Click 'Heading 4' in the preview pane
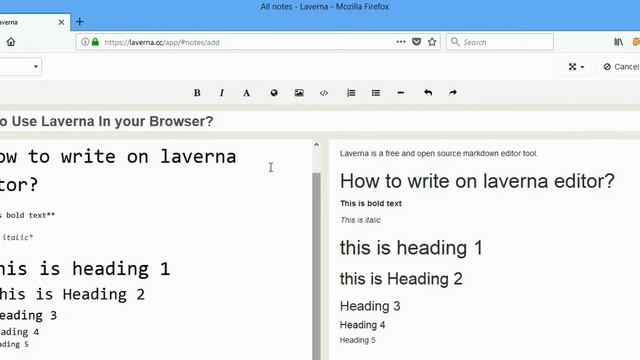The image size is (640, 360). click(x=362, y=325)
